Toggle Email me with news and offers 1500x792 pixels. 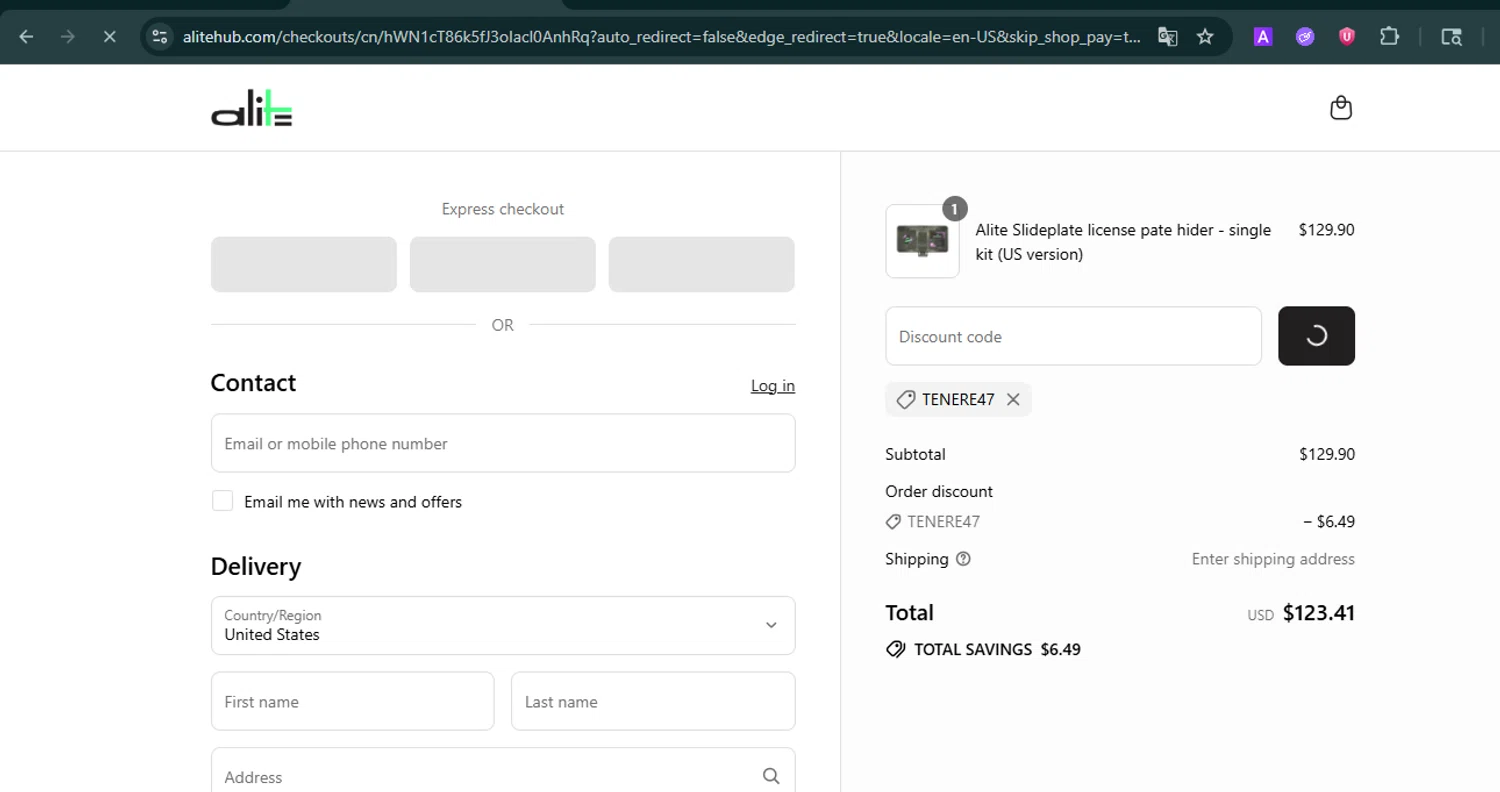pos(222,501)
